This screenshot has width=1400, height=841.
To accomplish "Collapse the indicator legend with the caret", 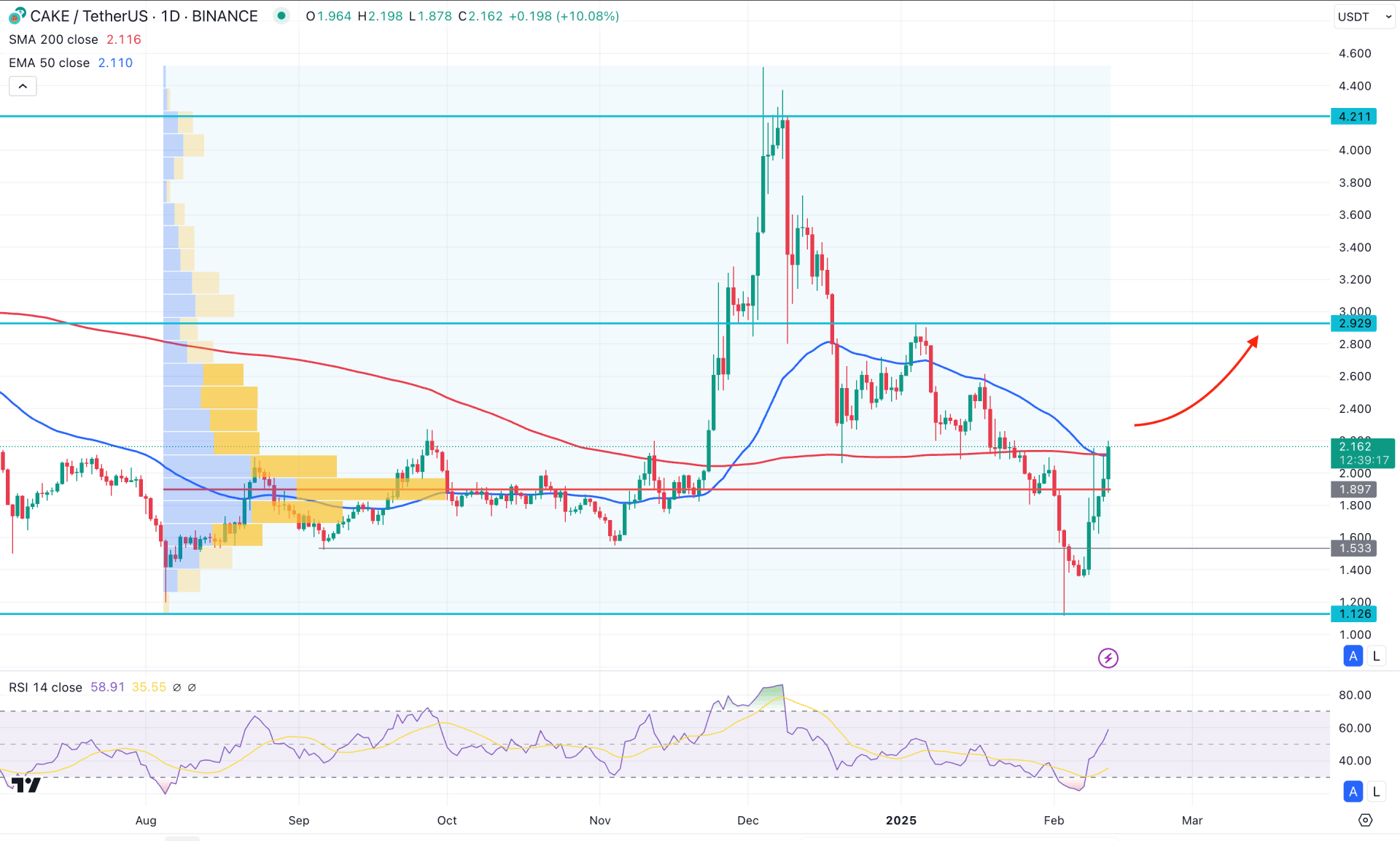I will click(23, 86).
